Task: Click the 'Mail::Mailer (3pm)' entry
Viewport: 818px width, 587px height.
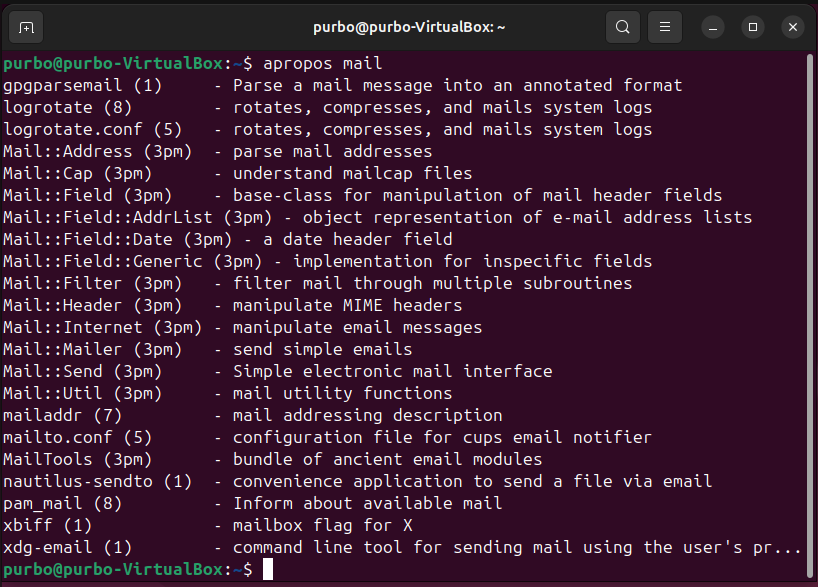Action: pos(92,349)
